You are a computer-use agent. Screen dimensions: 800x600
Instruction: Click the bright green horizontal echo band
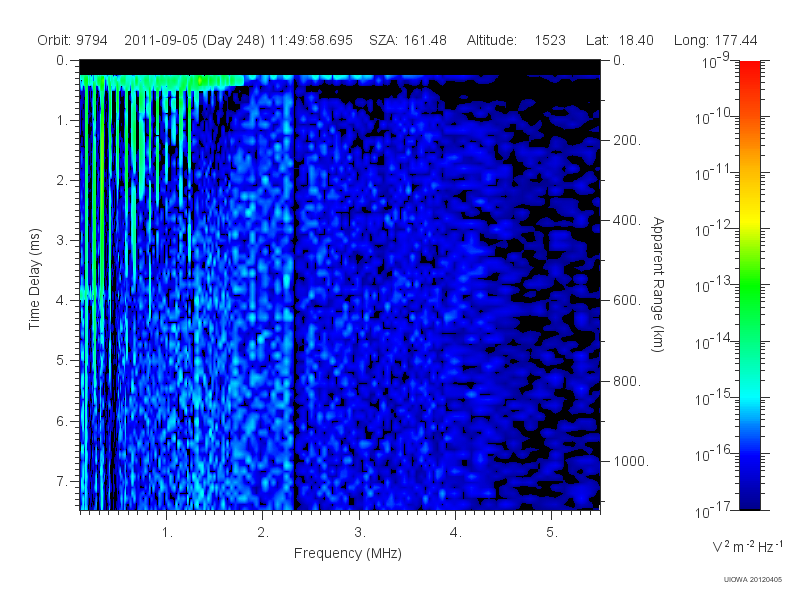162,81
